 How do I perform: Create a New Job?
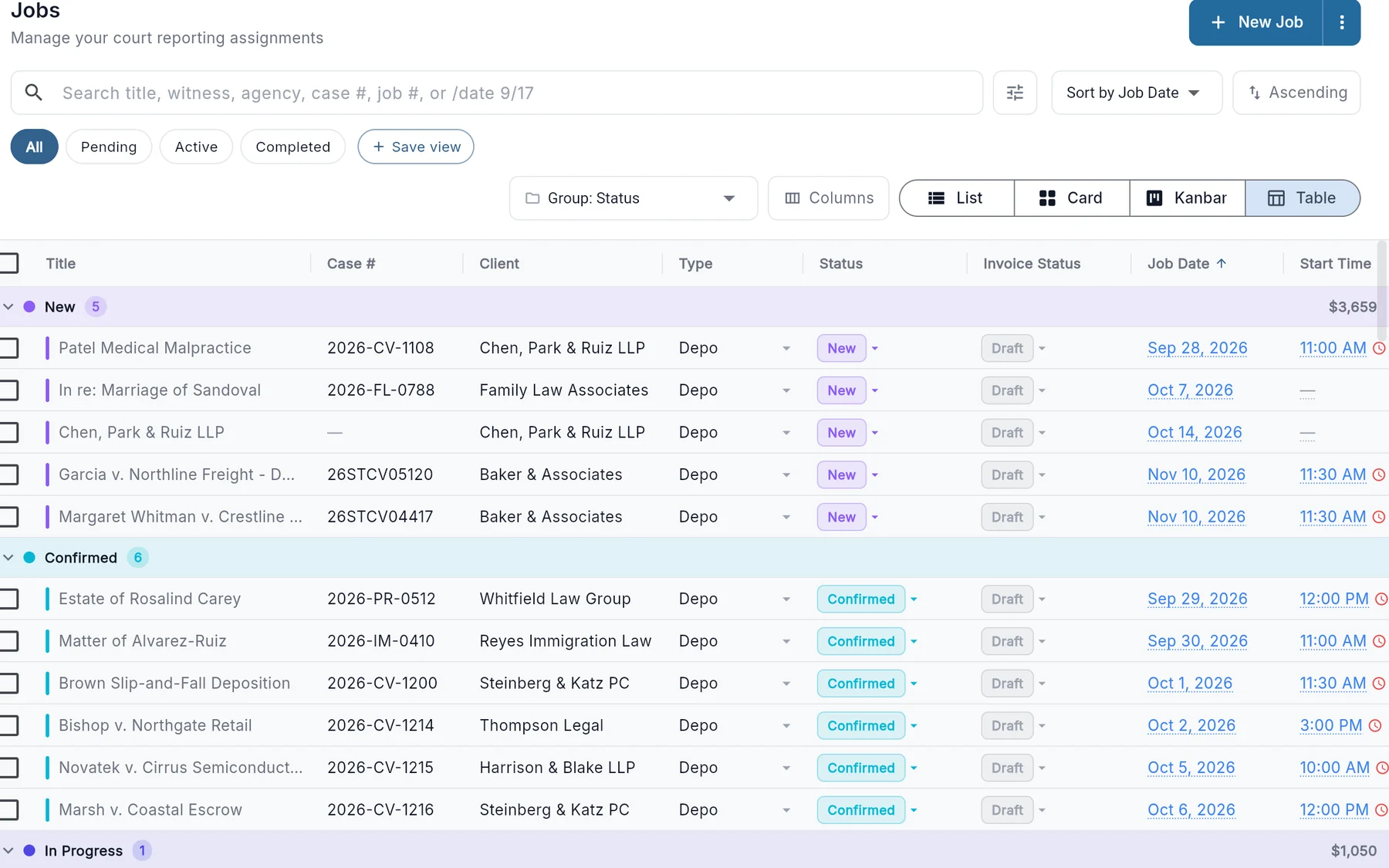tap(1256, 22)
